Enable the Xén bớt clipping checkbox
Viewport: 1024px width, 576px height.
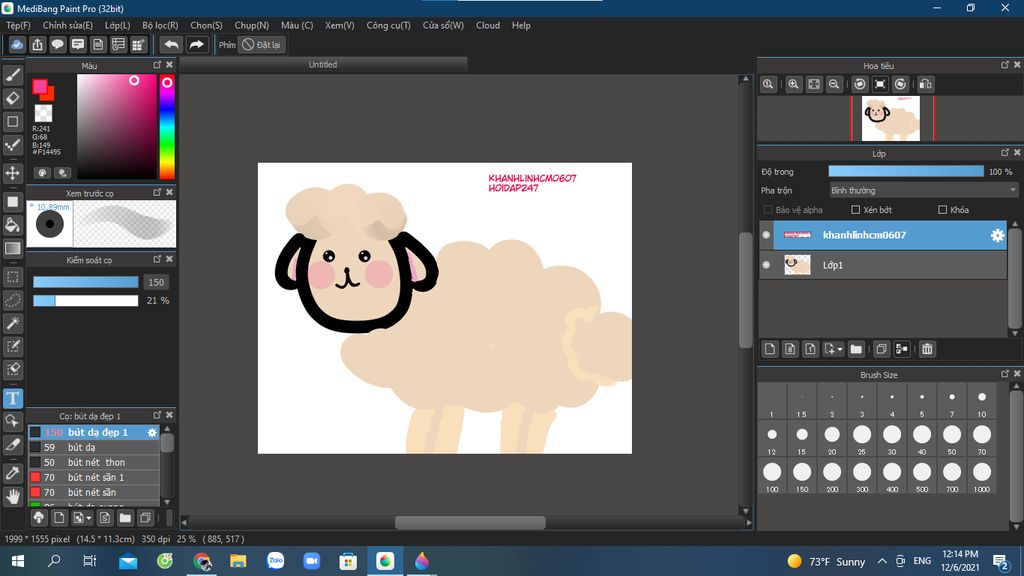(x=856, y=210)
